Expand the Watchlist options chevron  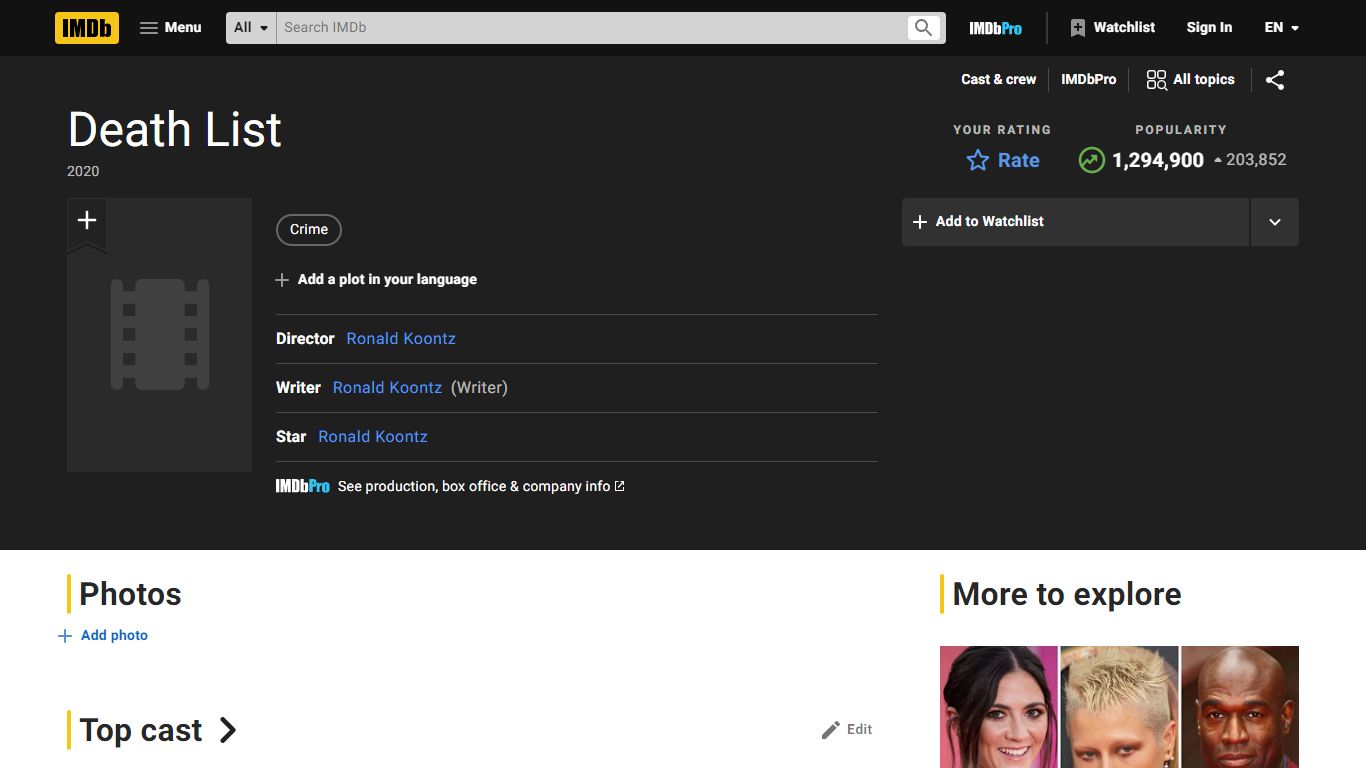[x=1275, y=222]
